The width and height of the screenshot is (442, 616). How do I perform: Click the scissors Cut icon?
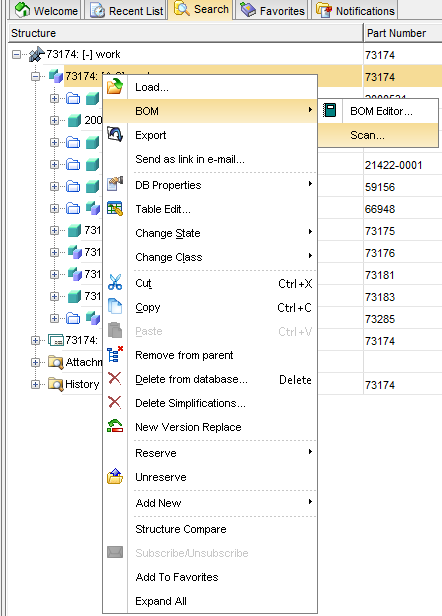[115, 282]
